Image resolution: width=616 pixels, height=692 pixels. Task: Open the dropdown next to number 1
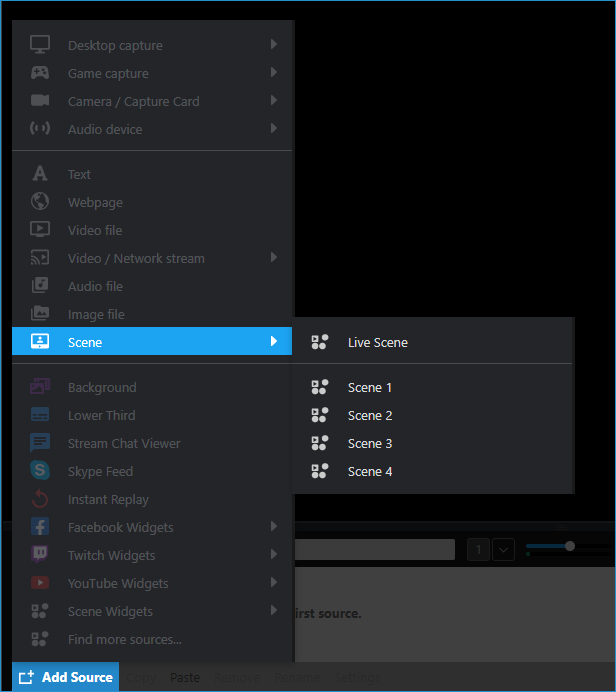[x=503, y=550]
